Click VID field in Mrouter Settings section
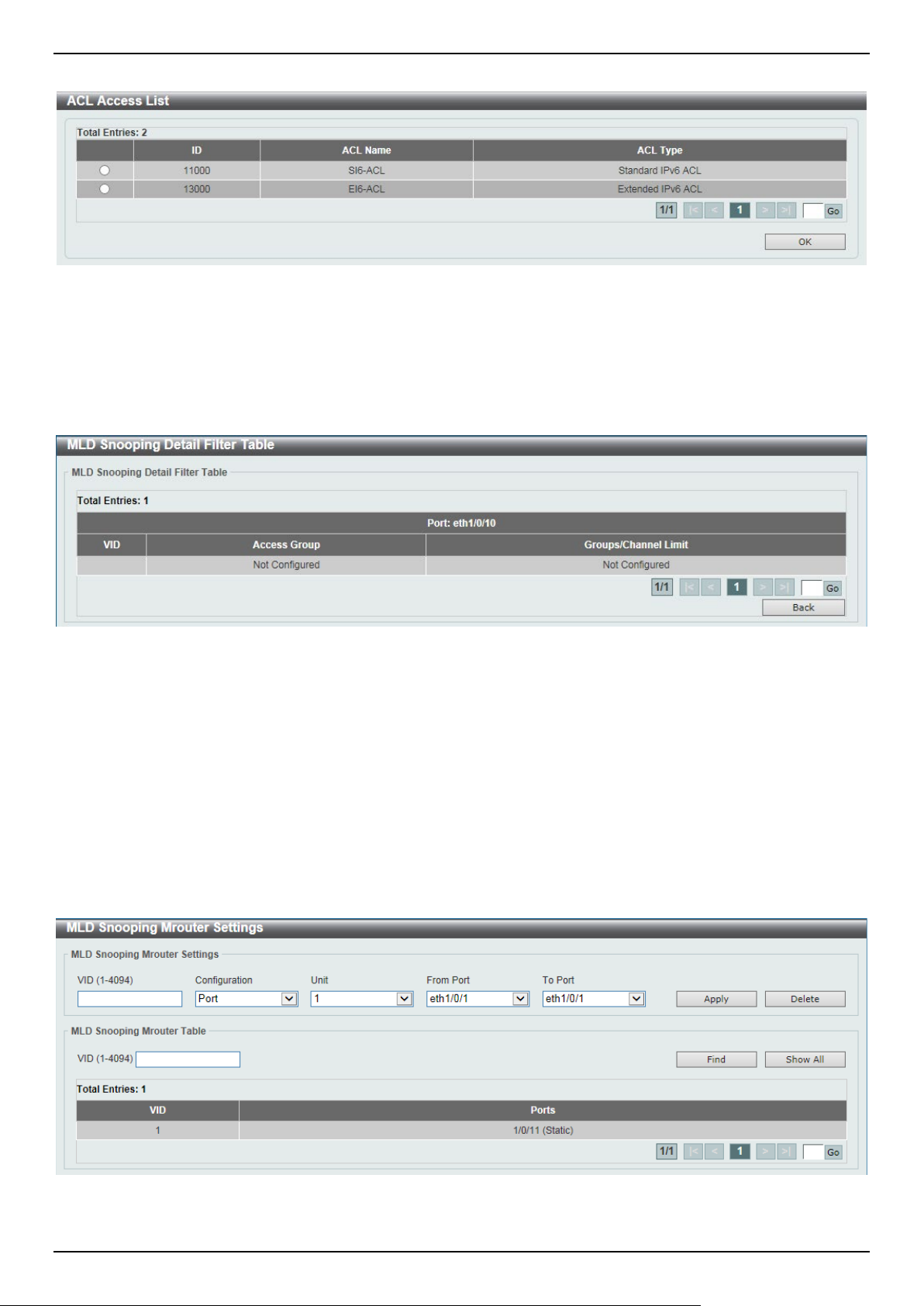The image size is (924, 1306). pyautogui.click(x=129, y=999)
